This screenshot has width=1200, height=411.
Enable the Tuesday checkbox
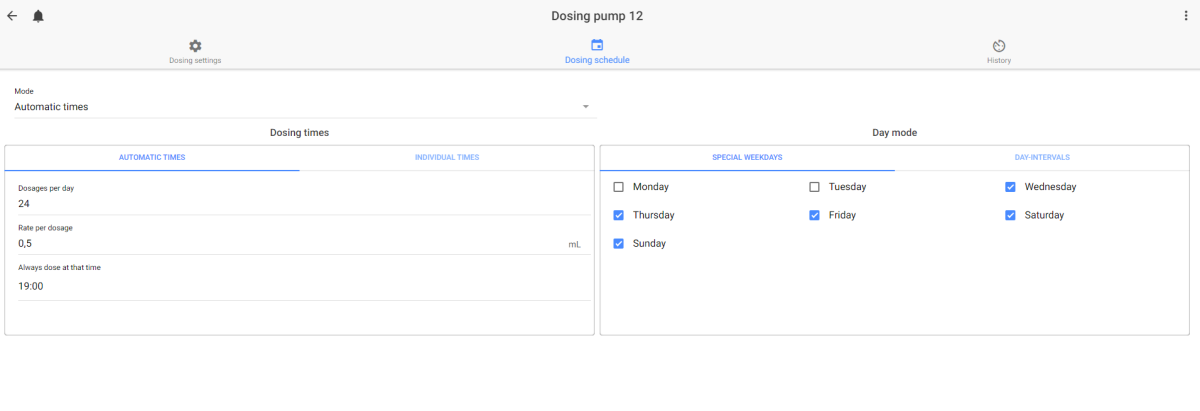814,187
